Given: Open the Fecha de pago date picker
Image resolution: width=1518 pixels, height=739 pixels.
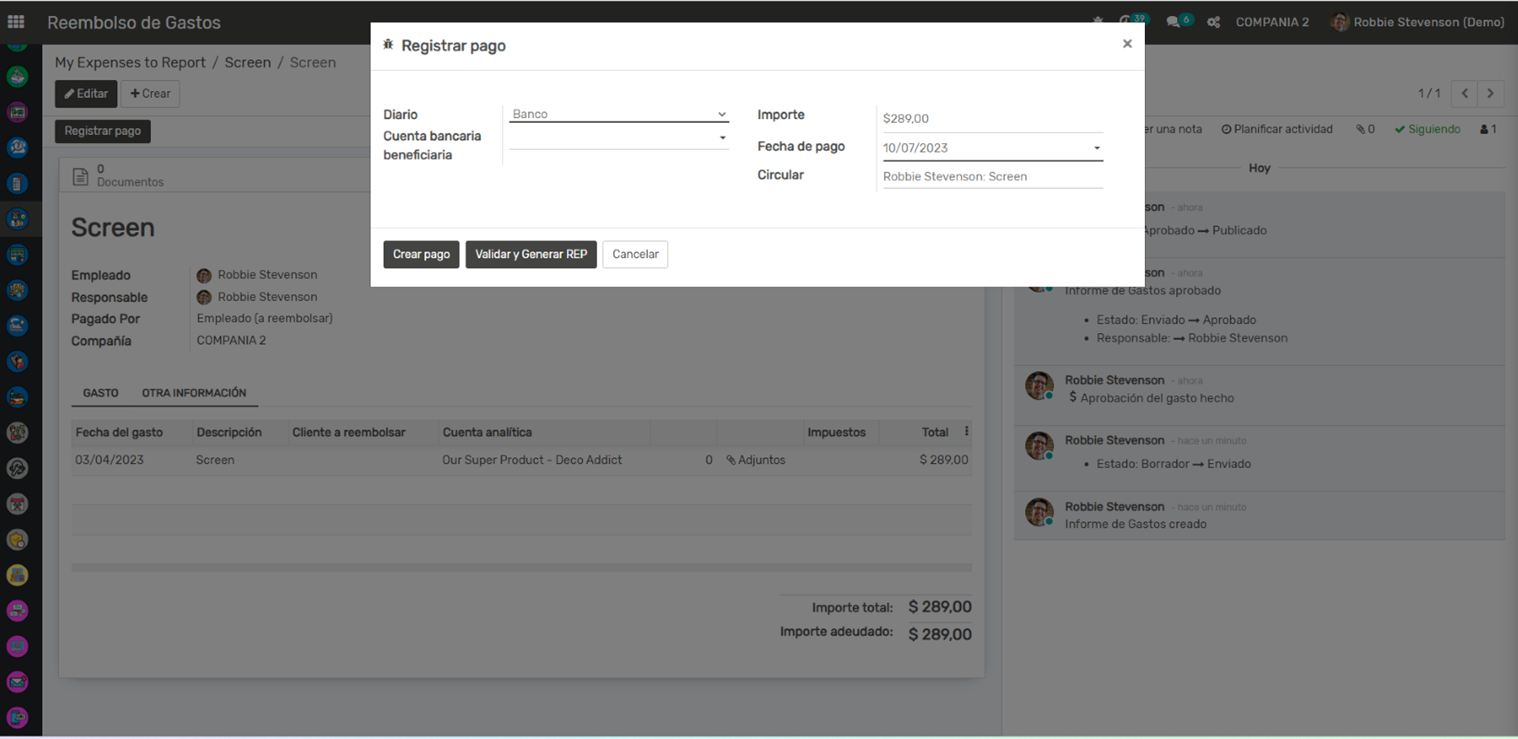Looking at the screenshot, I should click(991, 148).
